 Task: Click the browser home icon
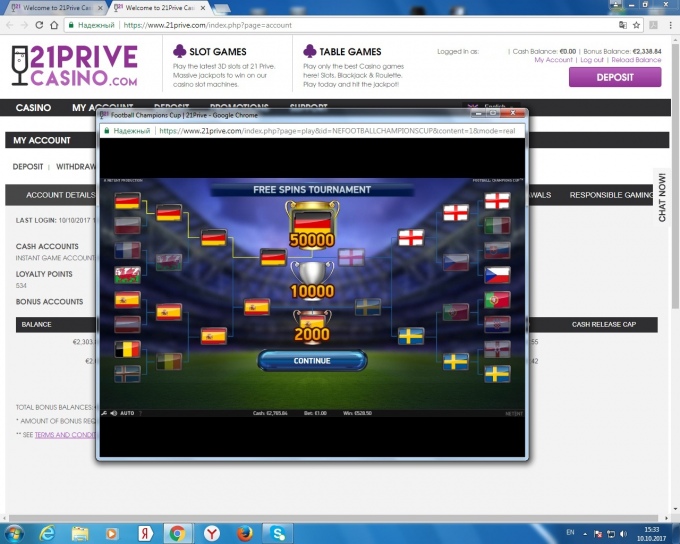[54, 25]
